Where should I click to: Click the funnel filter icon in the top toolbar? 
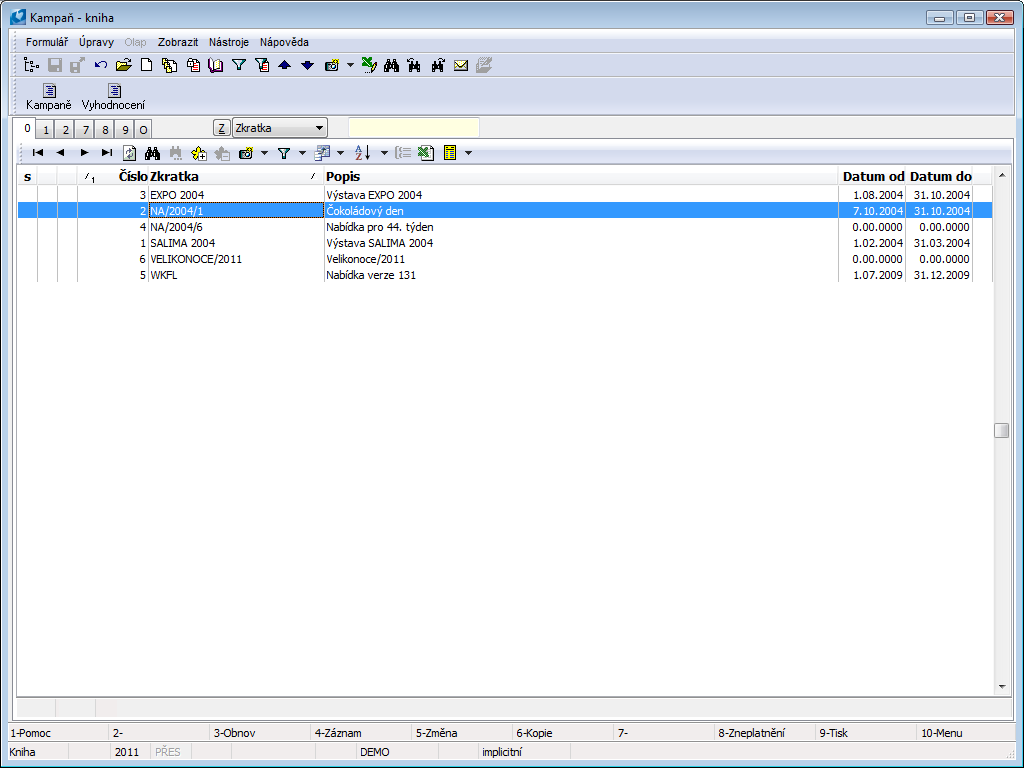[239, 66]
